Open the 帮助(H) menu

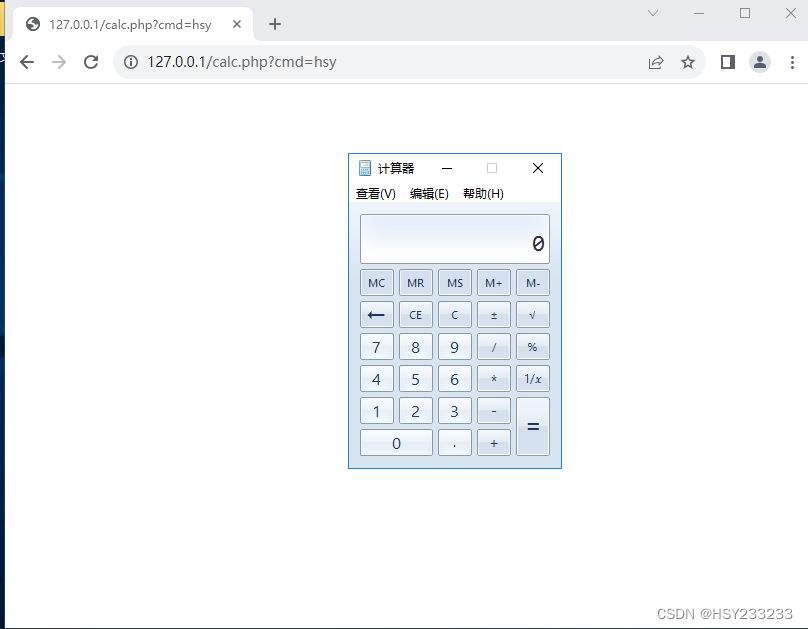coord(483,194)
